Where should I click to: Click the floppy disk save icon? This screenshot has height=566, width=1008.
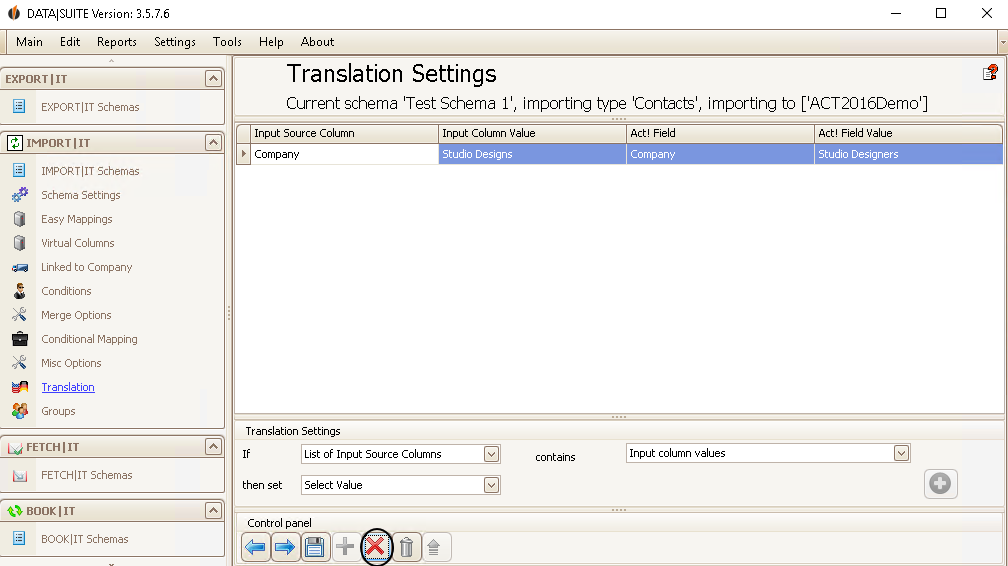(x=314, y=547)
